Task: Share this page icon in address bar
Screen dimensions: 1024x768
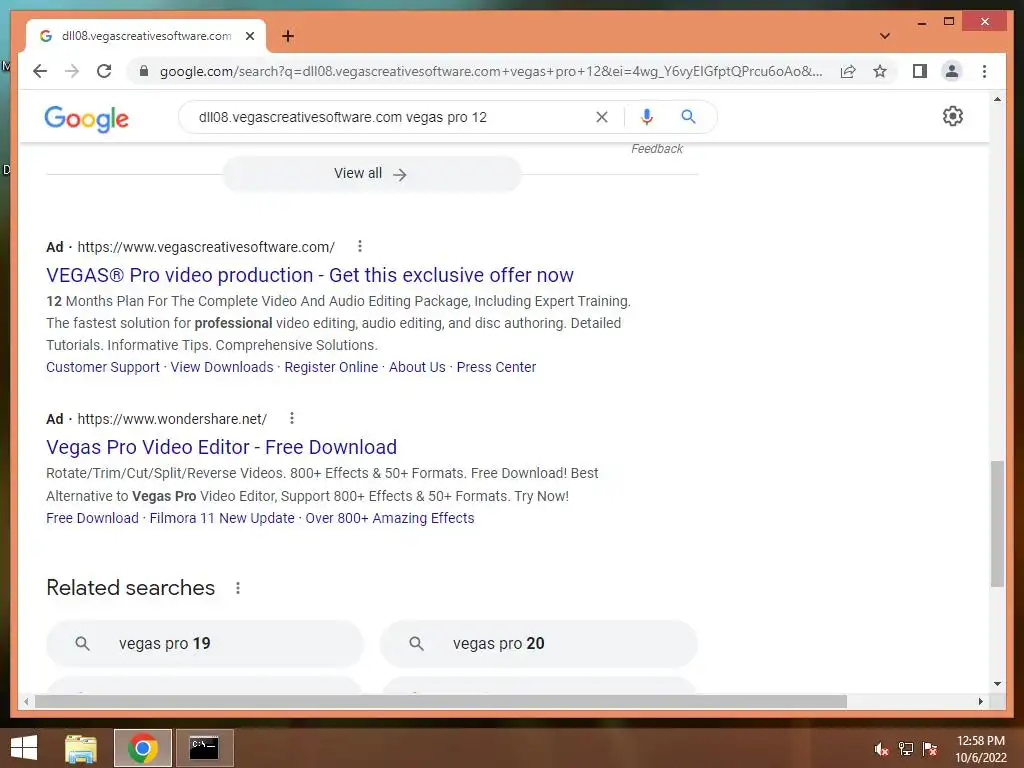Action: click(848, 71)
